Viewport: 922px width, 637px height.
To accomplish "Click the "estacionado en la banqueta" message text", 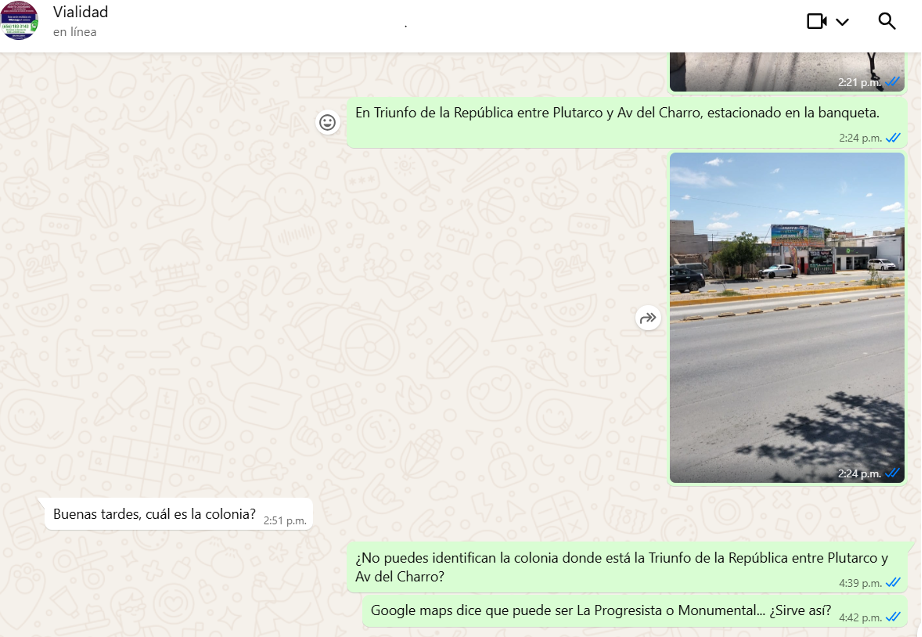I will (x=617, y=113).
